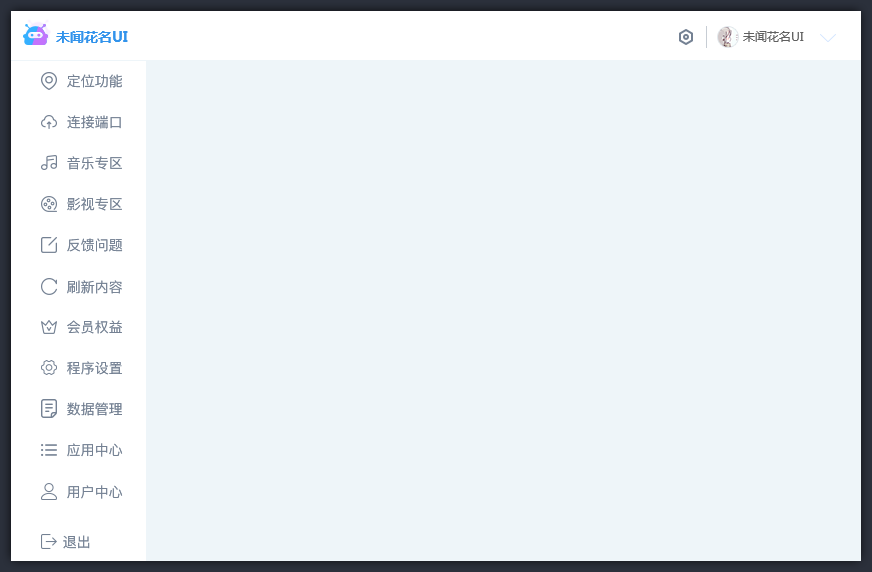Expand the user dropdown chevron at top right

[x=828, y=38]
